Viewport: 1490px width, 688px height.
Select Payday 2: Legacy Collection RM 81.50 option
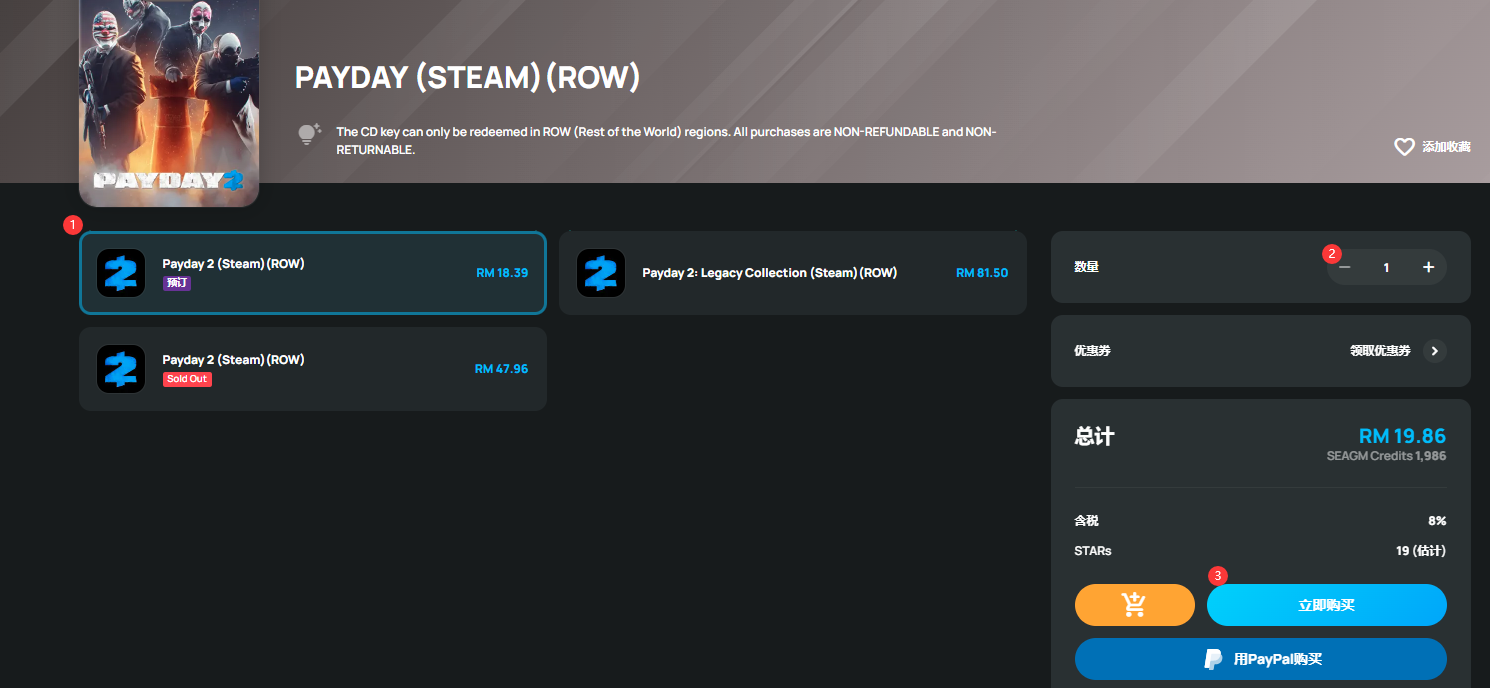coord(793,273)
